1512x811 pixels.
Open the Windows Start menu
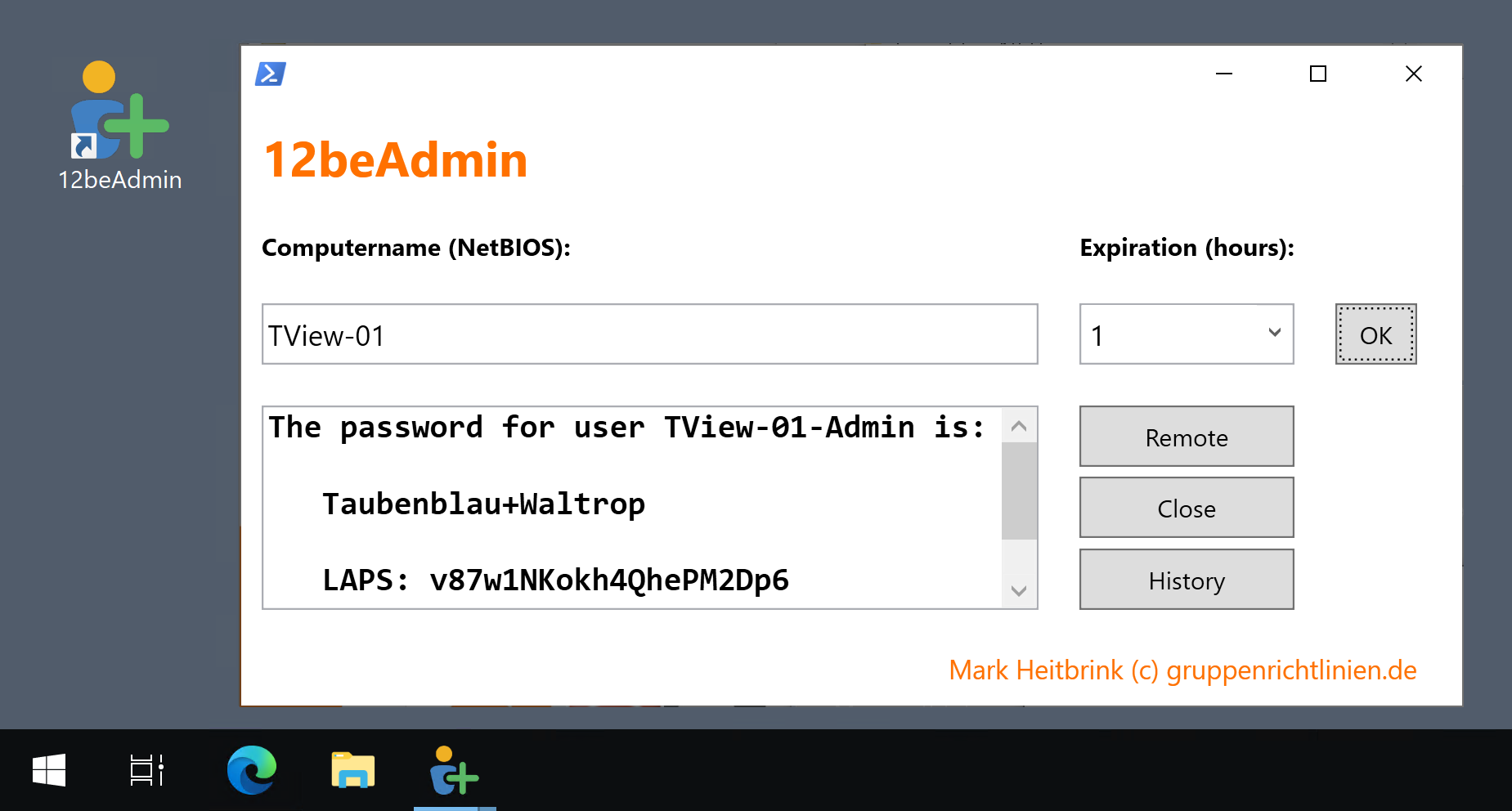coord(49,770)
